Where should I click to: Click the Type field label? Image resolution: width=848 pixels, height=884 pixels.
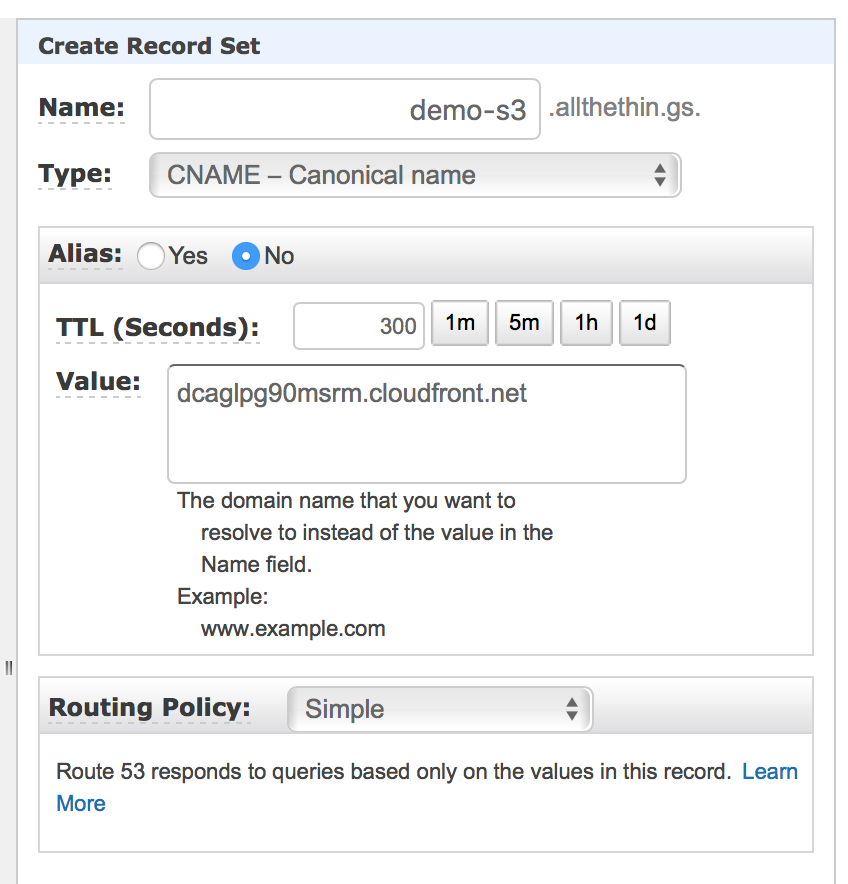tap(74, 174)
